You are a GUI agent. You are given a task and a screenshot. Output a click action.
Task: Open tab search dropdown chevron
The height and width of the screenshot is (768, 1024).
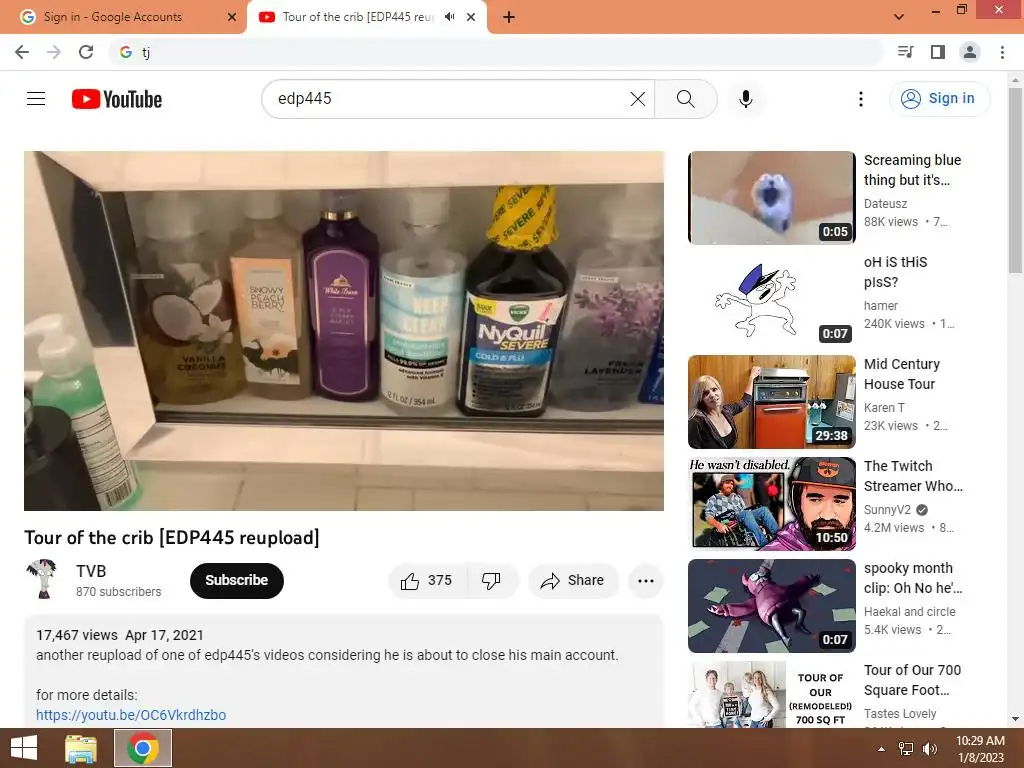[899, 17]
